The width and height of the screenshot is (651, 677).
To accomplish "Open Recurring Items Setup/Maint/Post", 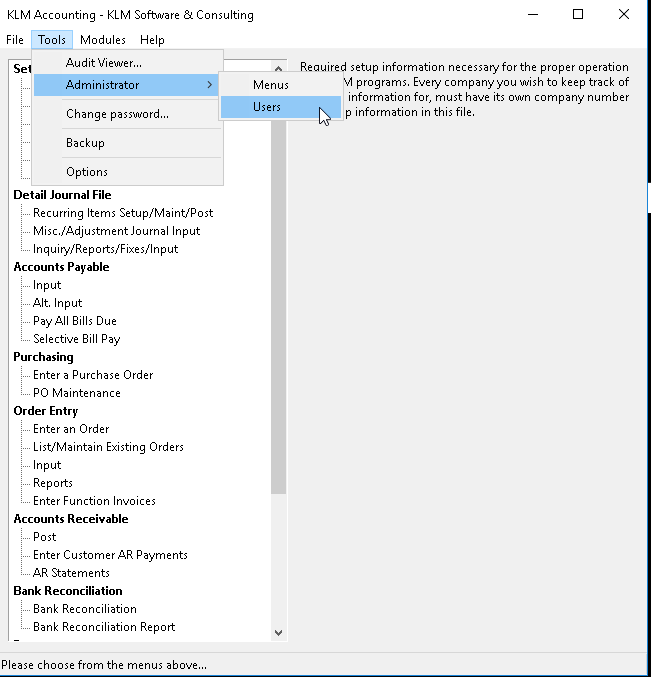I will [x=123, y=213].
